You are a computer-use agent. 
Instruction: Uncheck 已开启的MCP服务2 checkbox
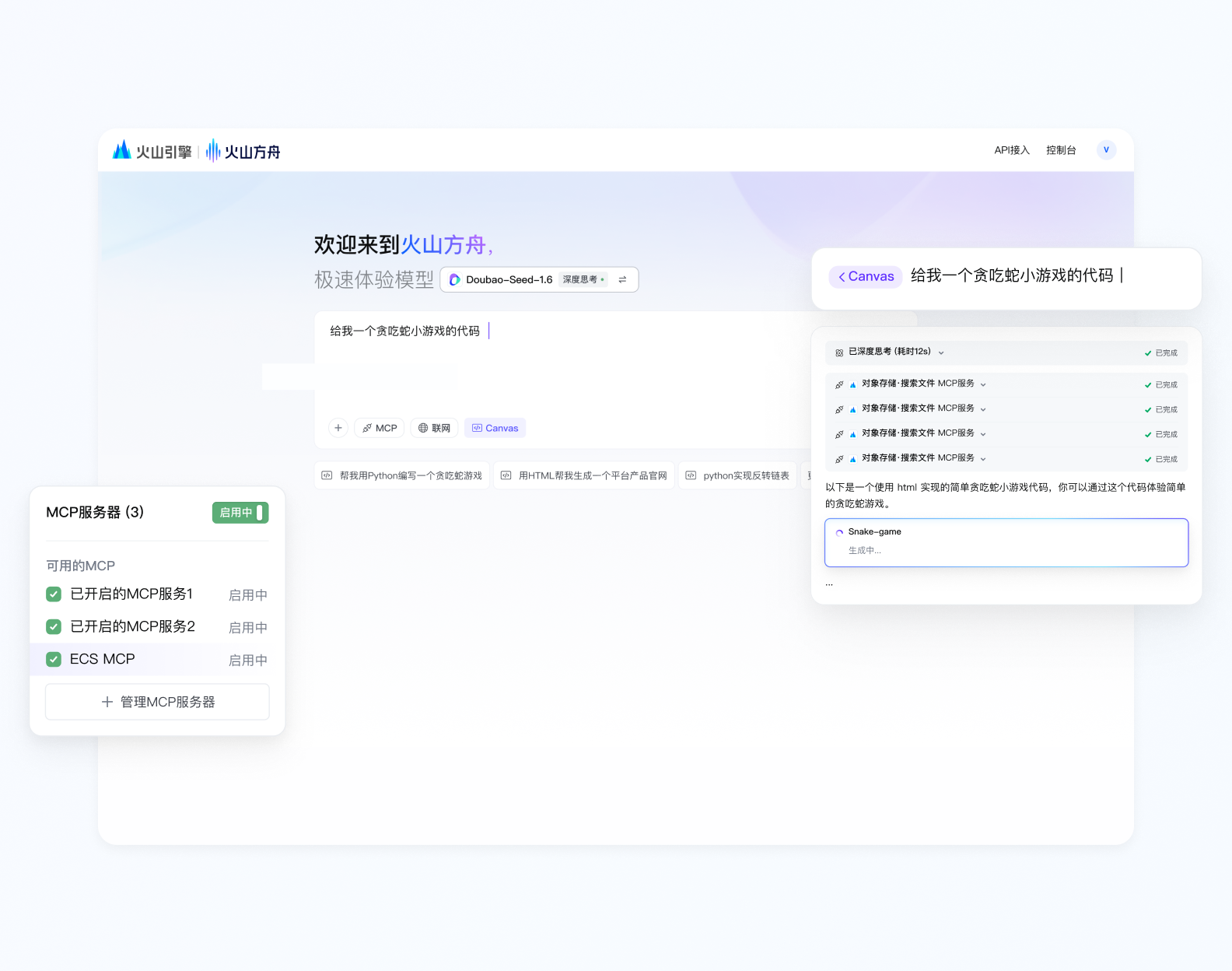54,627
